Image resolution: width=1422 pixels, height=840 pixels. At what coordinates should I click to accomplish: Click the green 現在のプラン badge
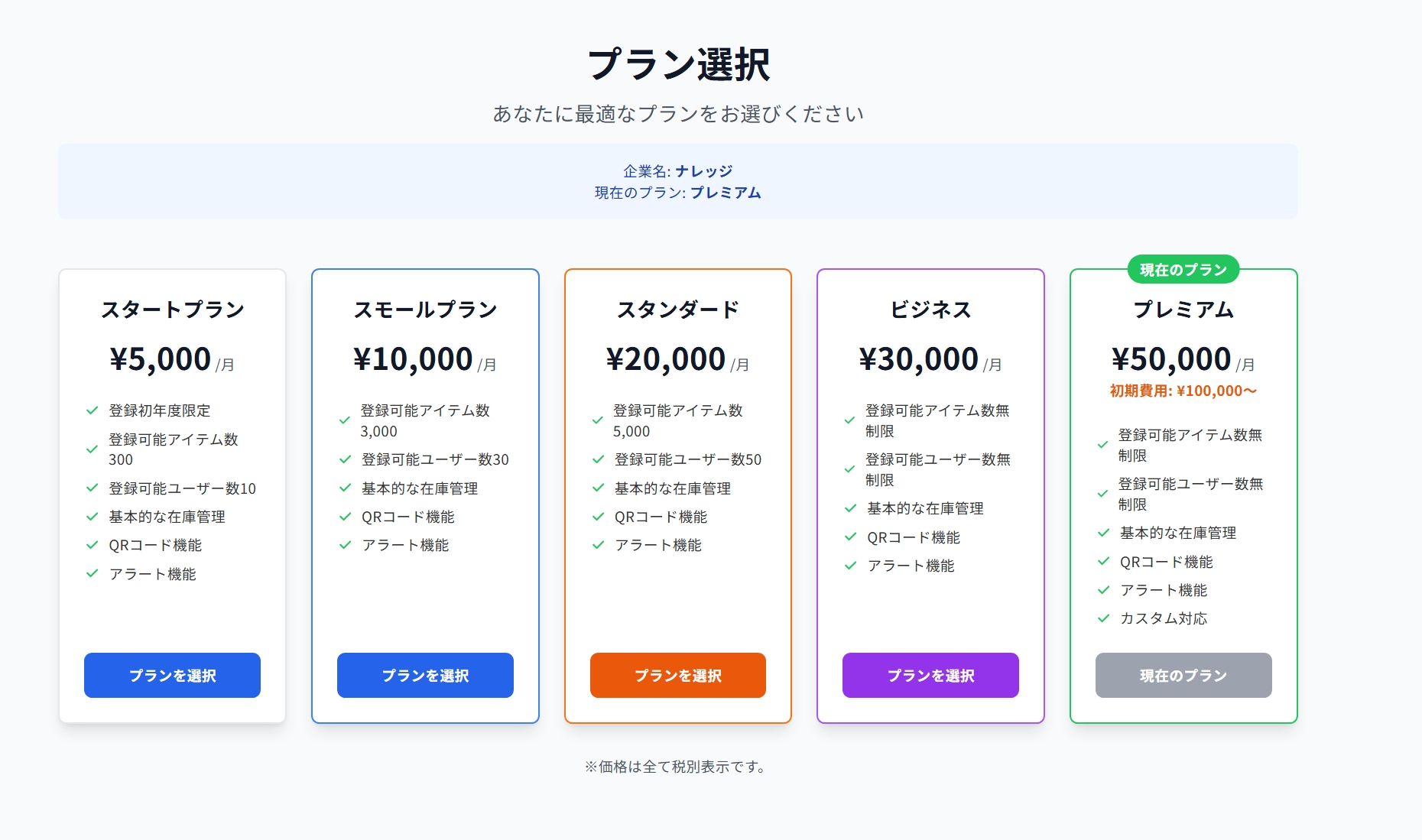1183,270
